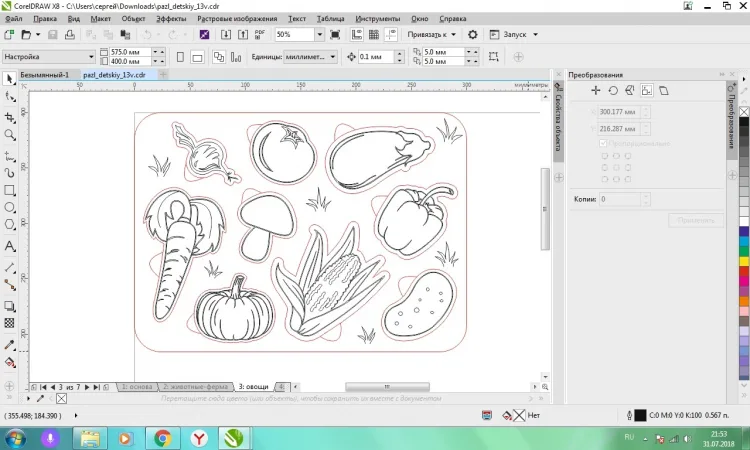750x450 pixels.
Task: Toggle Show rulers button
Action: tap(357, 34)
